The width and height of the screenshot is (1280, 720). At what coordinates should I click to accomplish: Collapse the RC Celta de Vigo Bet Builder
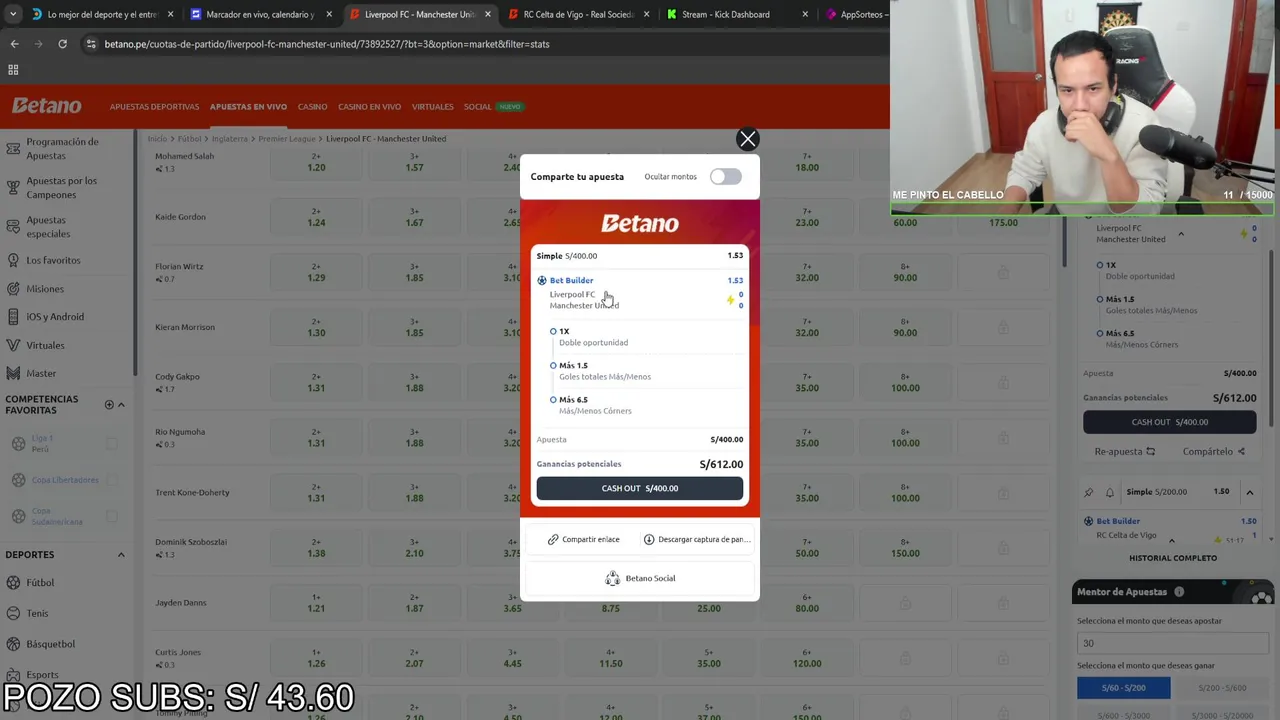pyautogui.click(x=1171, y=540)
